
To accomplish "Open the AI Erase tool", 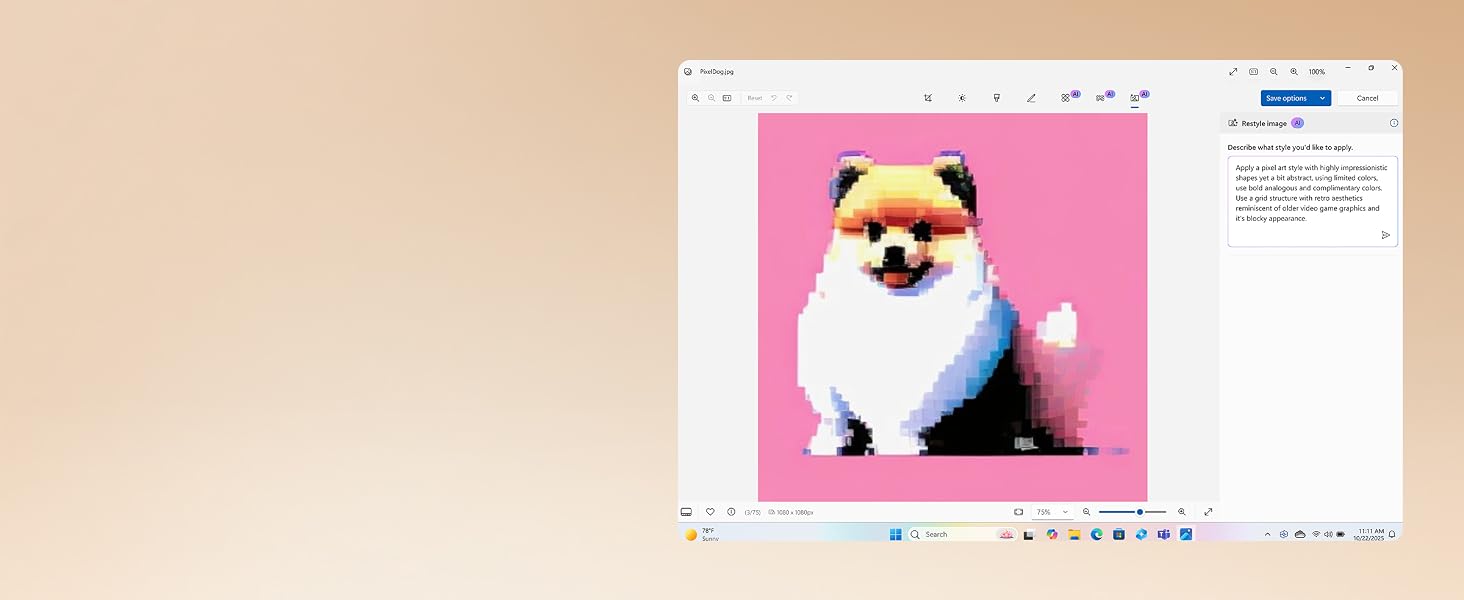I will (x=1066, y=98).
